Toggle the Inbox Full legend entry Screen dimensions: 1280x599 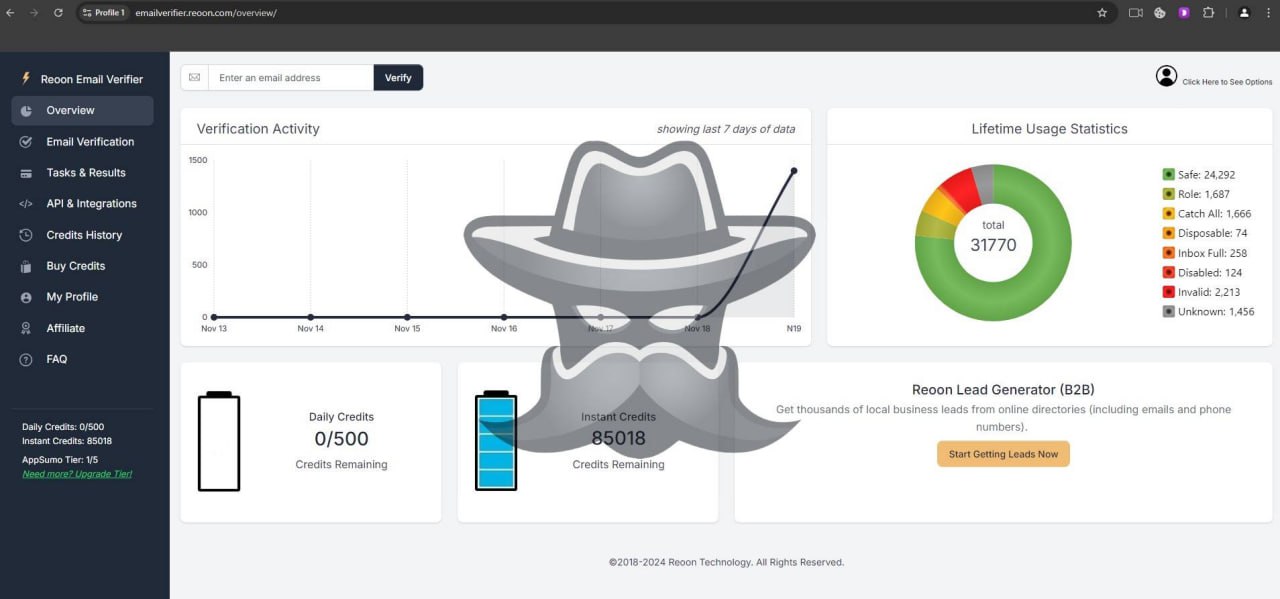[x=1204, y=253]
